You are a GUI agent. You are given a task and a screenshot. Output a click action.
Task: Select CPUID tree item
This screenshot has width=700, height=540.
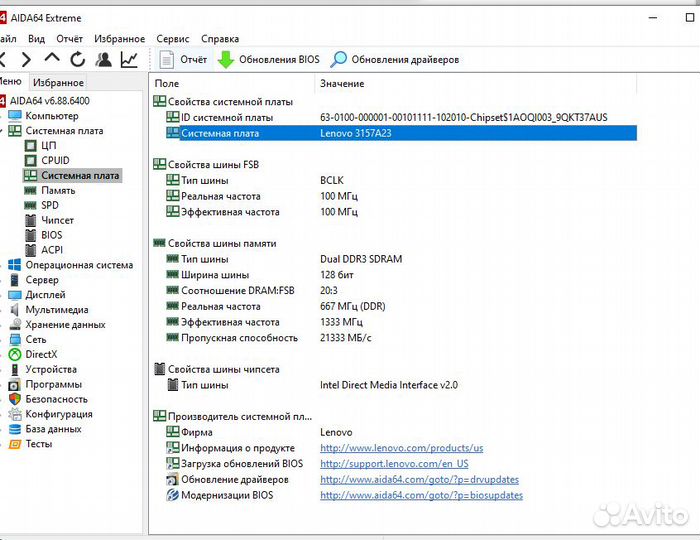[x=55, y=161]
